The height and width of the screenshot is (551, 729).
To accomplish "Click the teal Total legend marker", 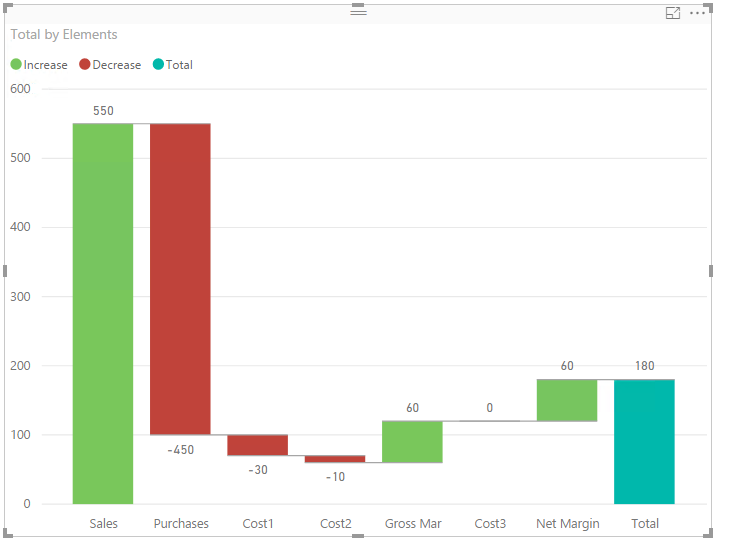I will [158, 64].
